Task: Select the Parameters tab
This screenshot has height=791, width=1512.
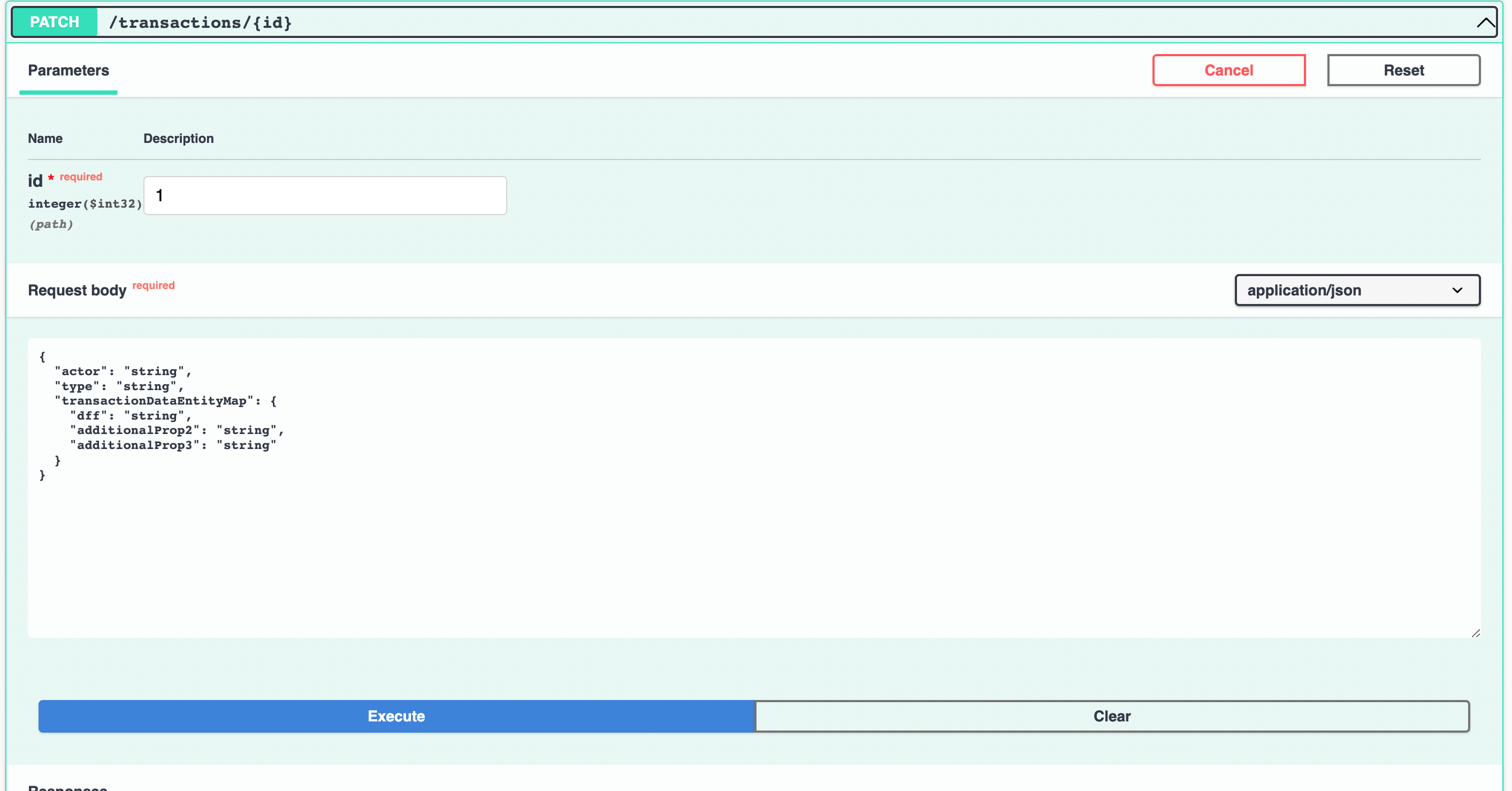Action: click(68, 71)
